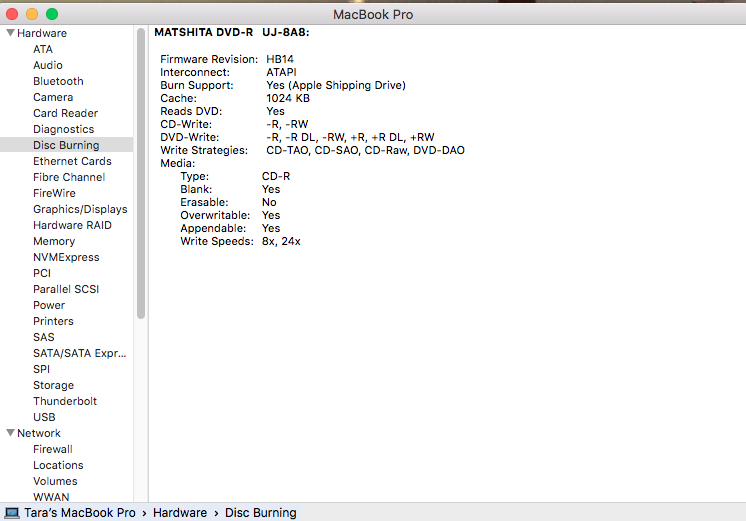View PCI hardware details
Image resolution: width=746 pixels, height=521 pixels.
click(x=42, y=273)
